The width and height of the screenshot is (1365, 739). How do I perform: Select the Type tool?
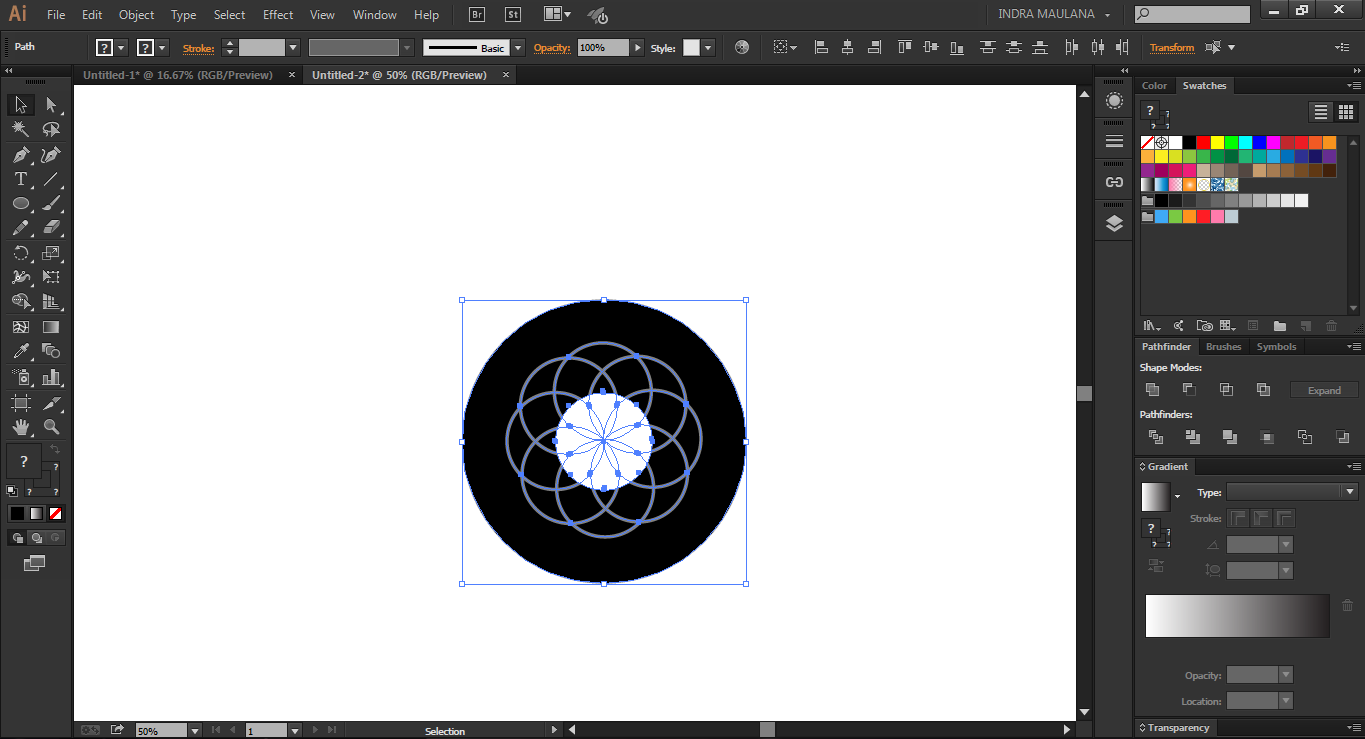coord(20,179)
